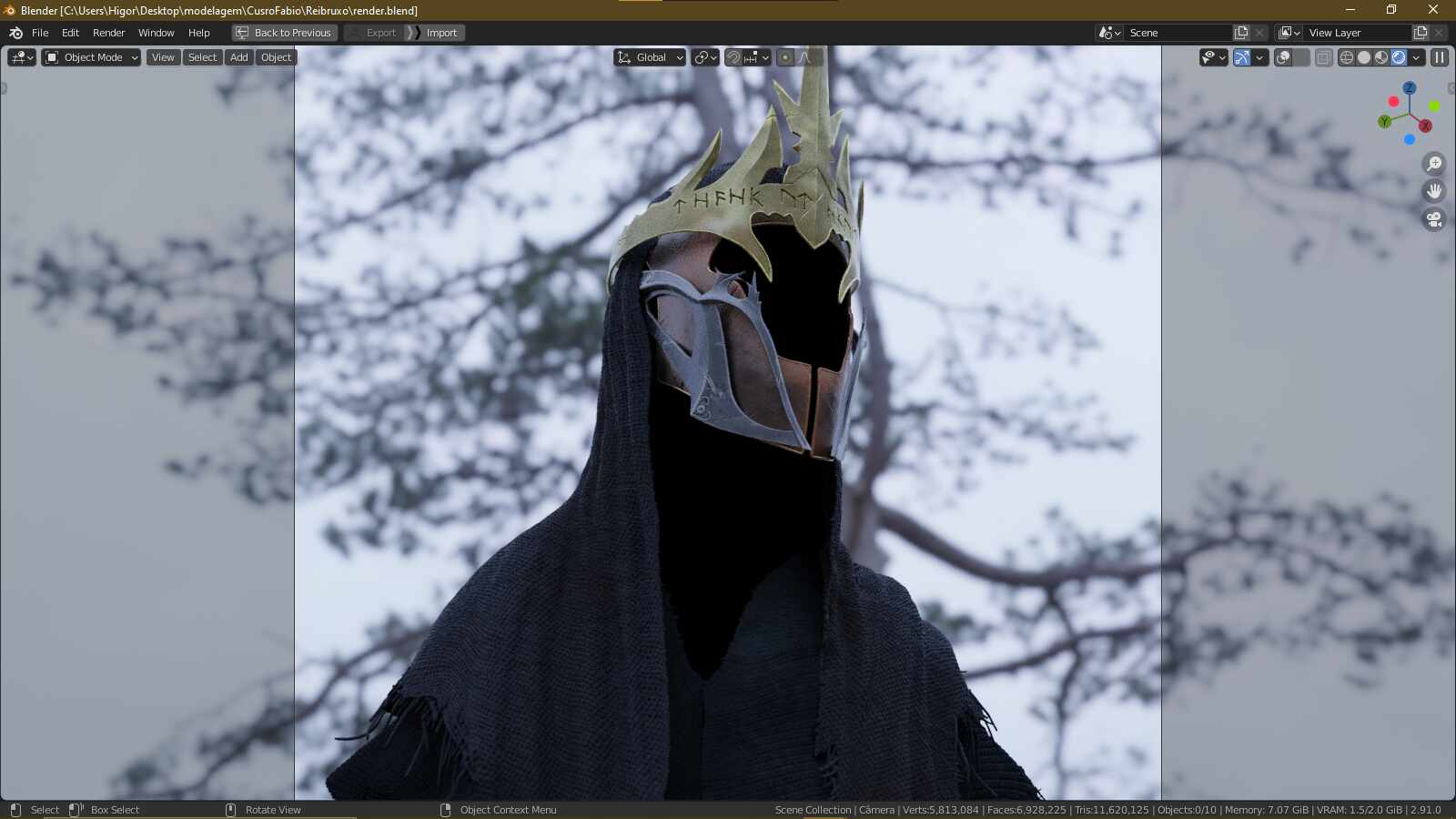Open the Global transform orientation dropdown
Viewport: 1456px width, 819px height.
(x=650, y=57)
